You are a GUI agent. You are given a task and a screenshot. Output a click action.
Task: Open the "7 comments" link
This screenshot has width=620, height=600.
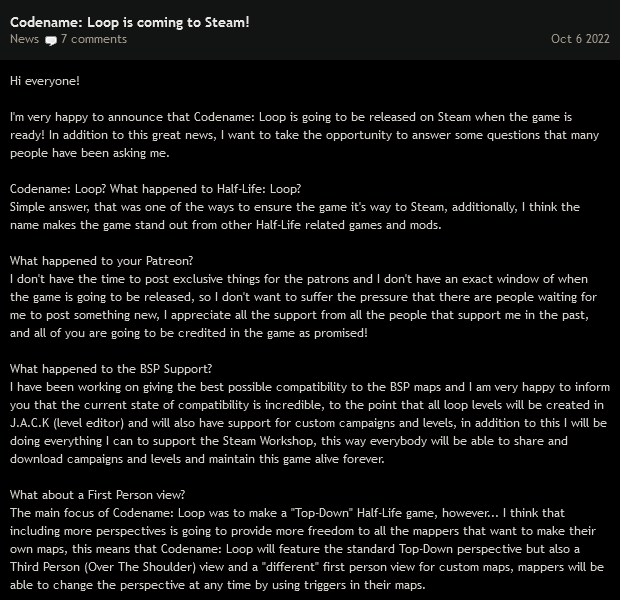tap(93, 39)
